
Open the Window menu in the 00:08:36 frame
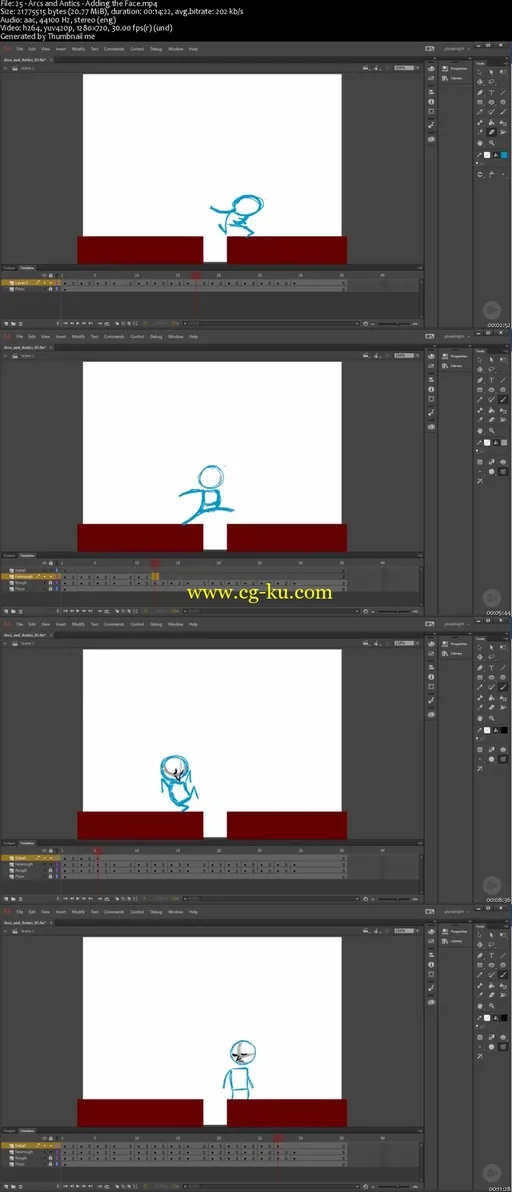tap(175, 624)
